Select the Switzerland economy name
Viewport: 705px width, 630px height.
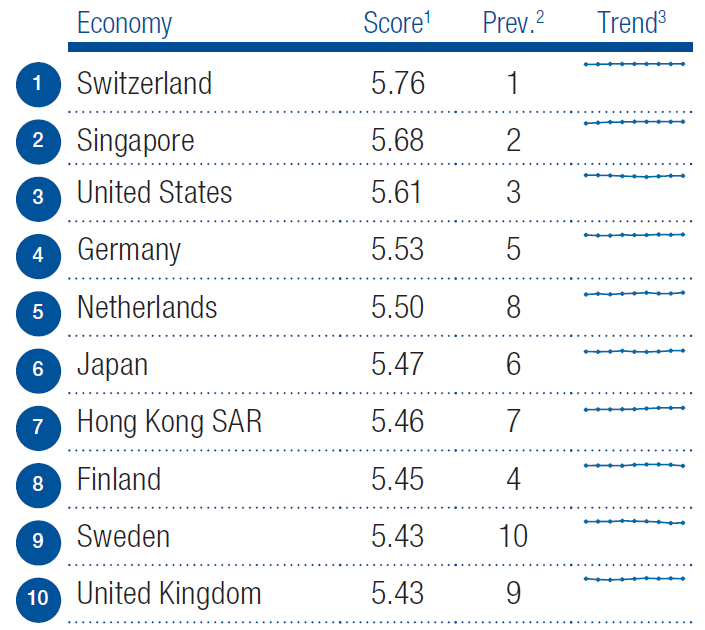[x=144, y=83]
